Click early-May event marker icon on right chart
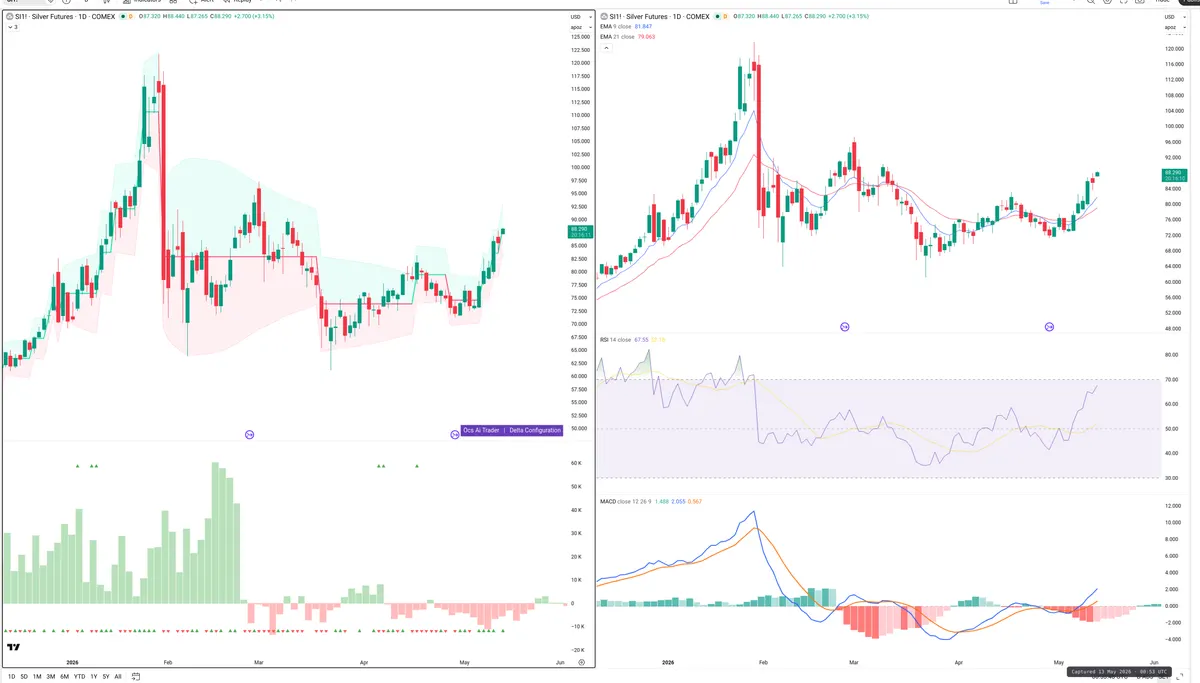The height and width of the screenshot is (683, 1200). tap(1049, 327)
